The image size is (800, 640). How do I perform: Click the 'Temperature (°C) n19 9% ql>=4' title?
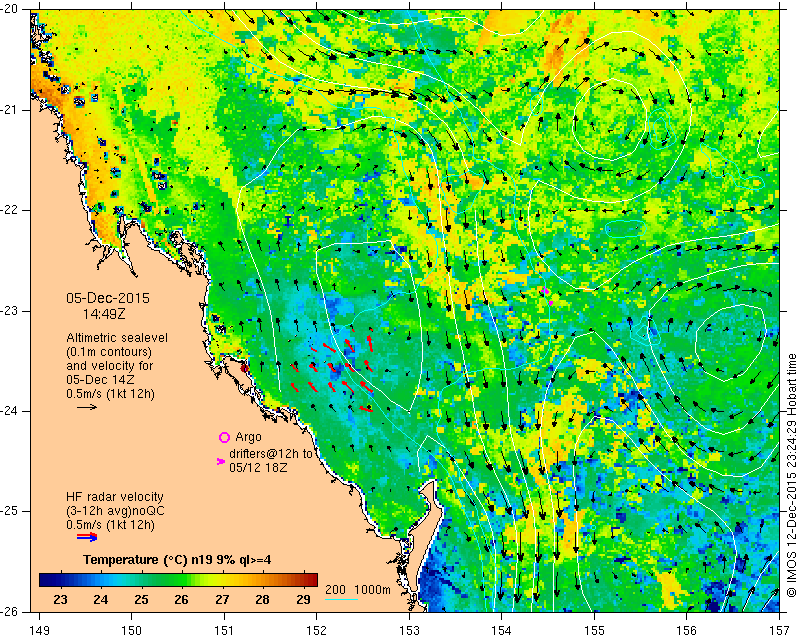177,560
